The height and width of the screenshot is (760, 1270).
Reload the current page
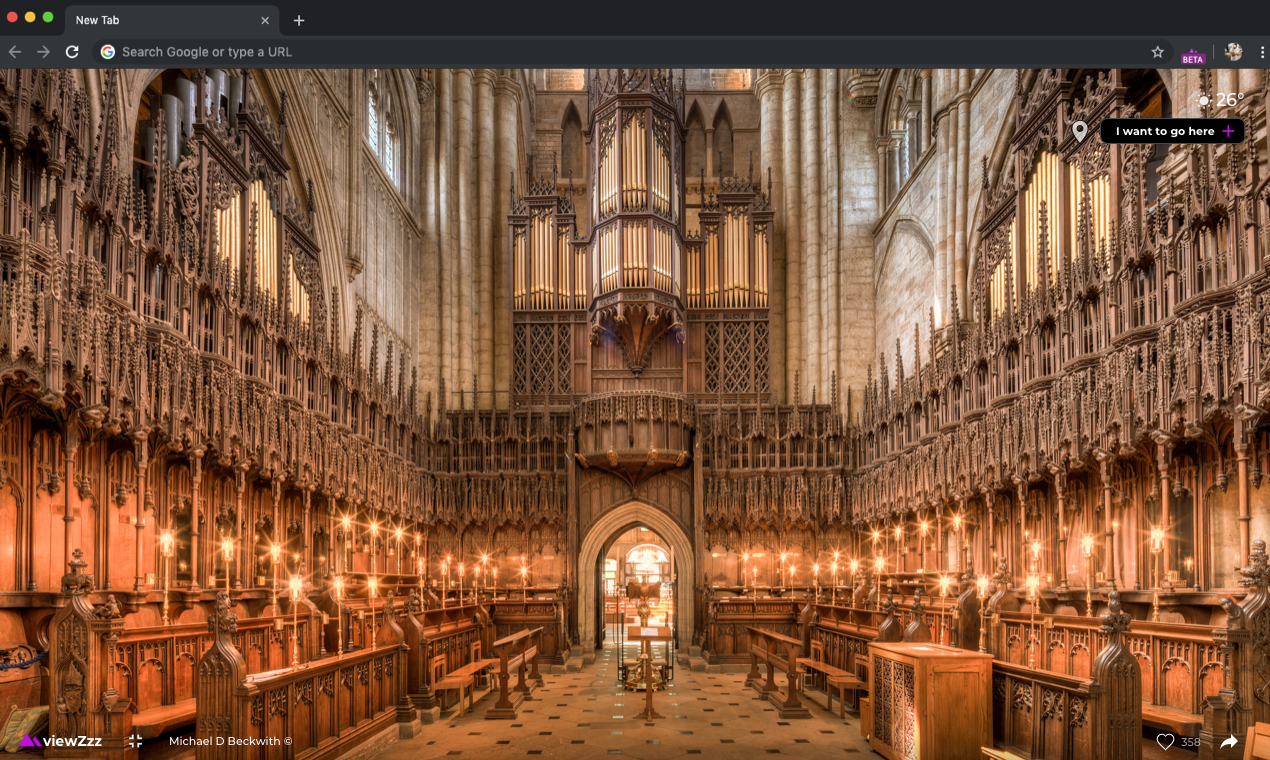point(72,51)
